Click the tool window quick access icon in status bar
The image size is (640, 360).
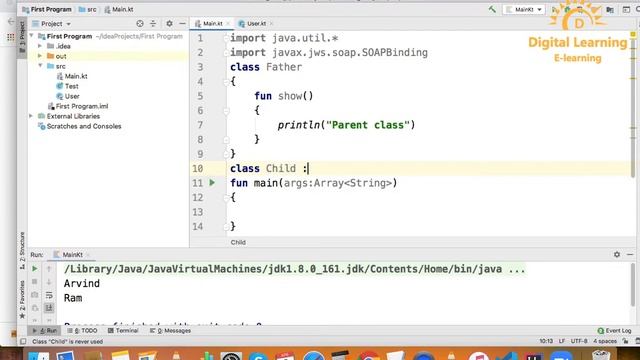tap(23, 342)
